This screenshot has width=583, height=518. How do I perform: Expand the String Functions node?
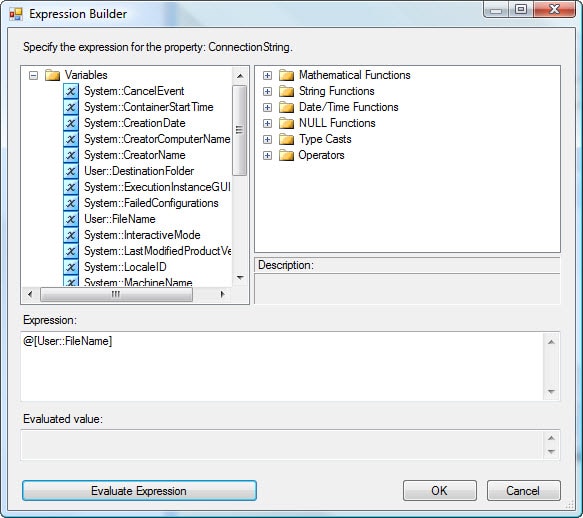click(267, 91)
